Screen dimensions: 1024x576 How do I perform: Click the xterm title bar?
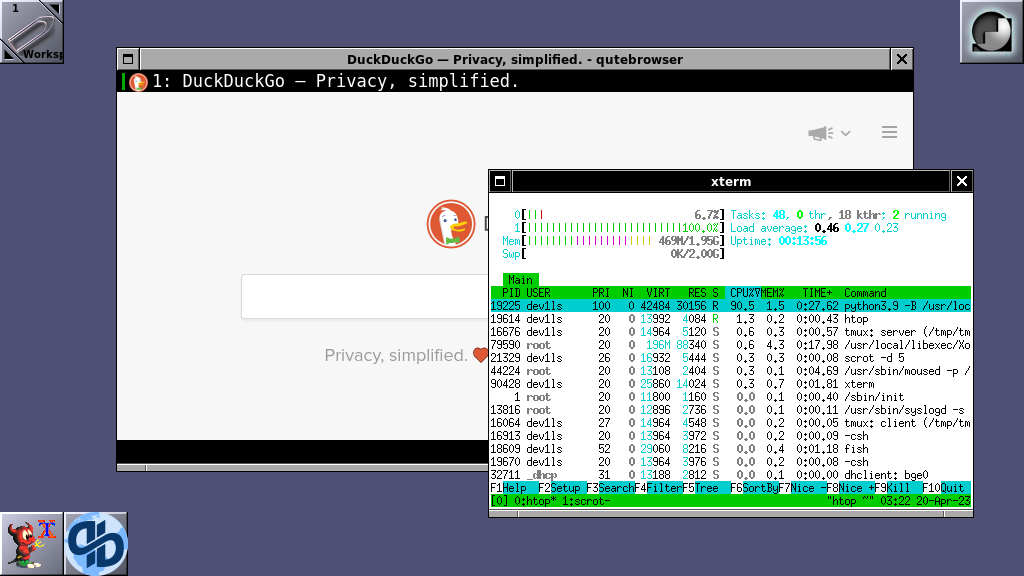731,181
